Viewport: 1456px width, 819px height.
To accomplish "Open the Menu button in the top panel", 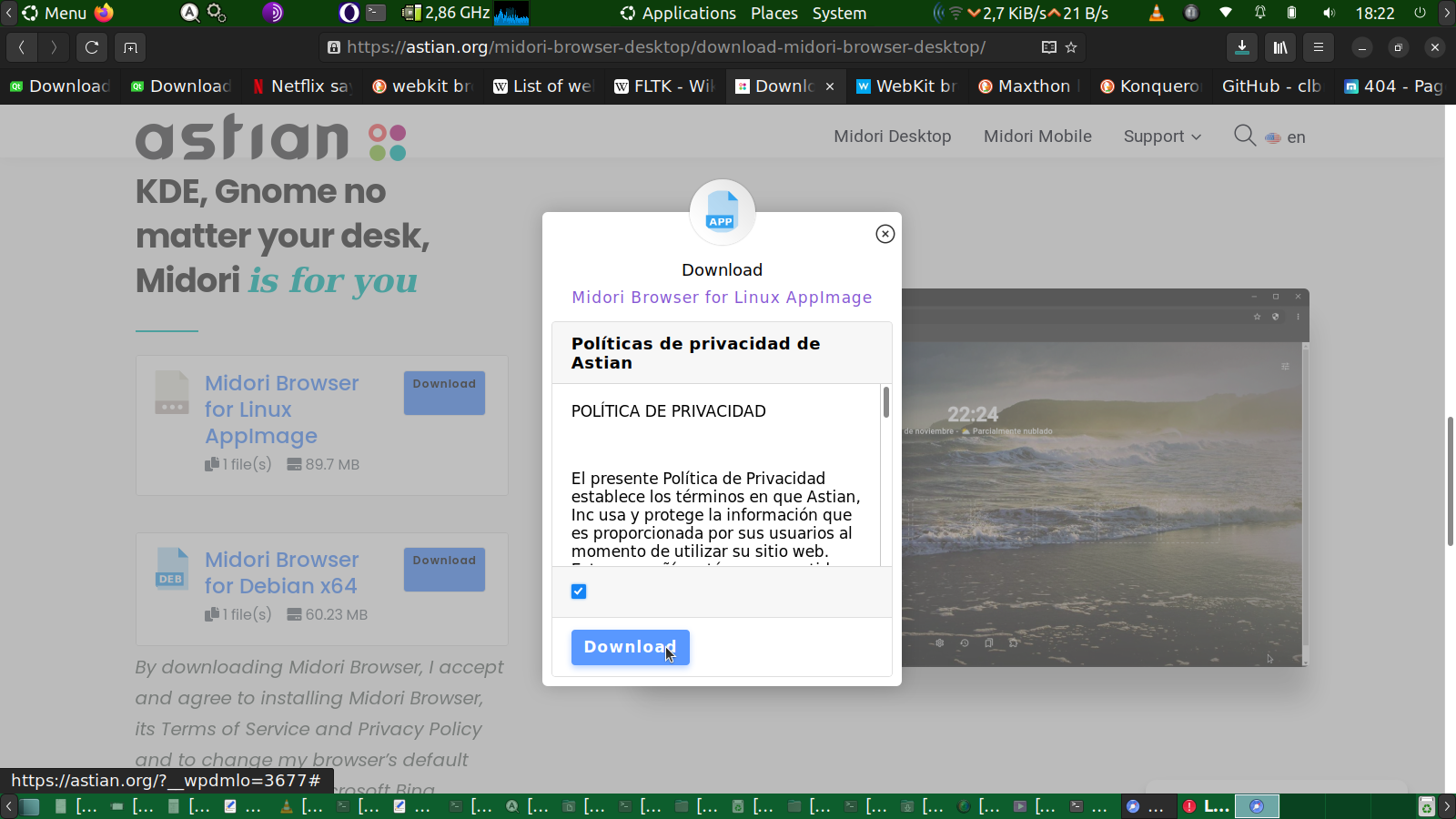I will click(55, 13).
